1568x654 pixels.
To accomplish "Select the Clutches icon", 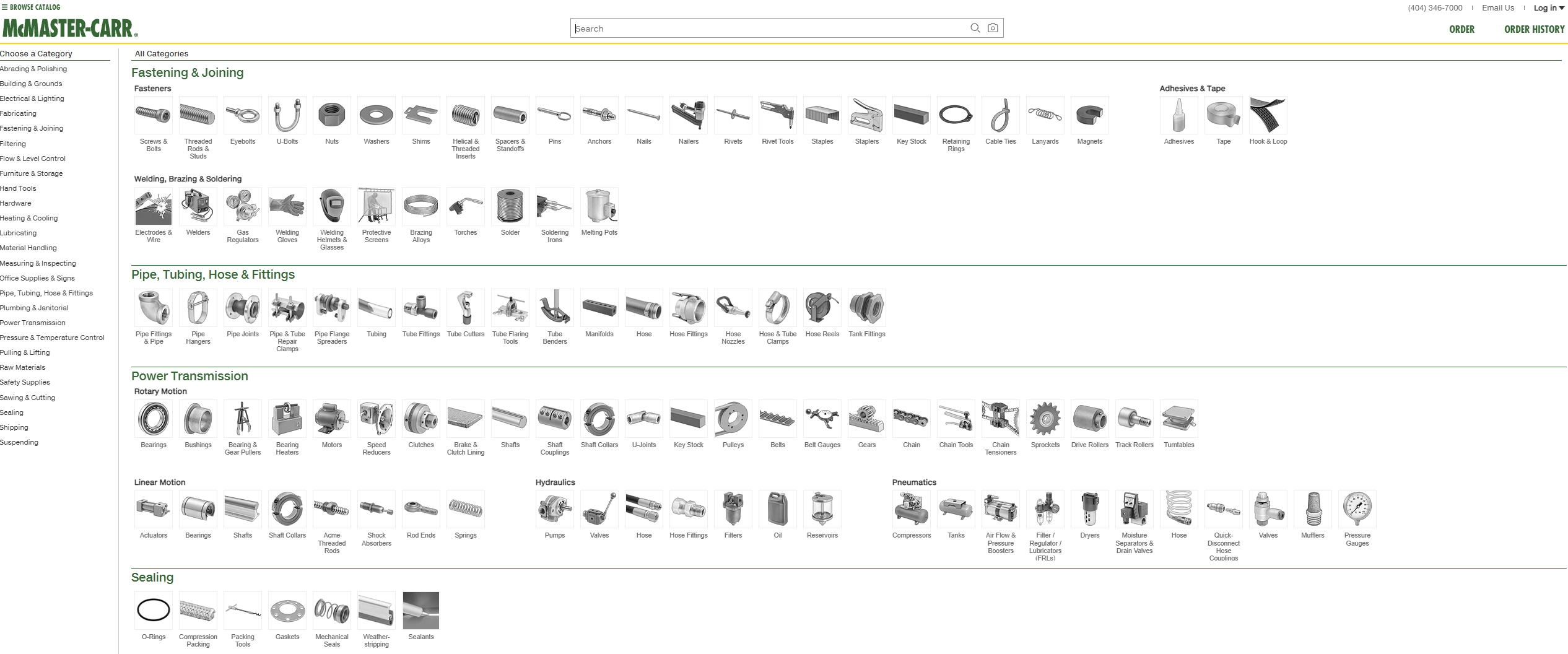I will pyautogui.click(x=421, y=419).
